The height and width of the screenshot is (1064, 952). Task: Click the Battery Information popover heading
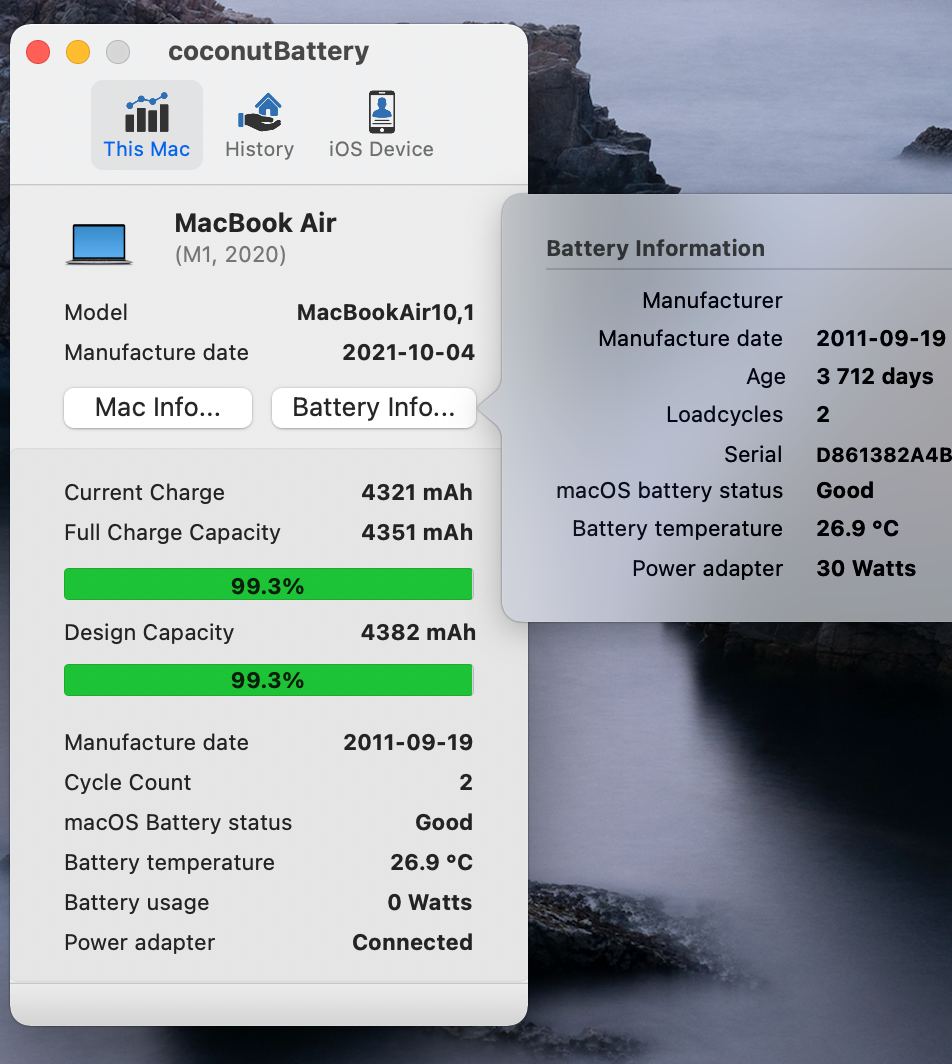655,248
